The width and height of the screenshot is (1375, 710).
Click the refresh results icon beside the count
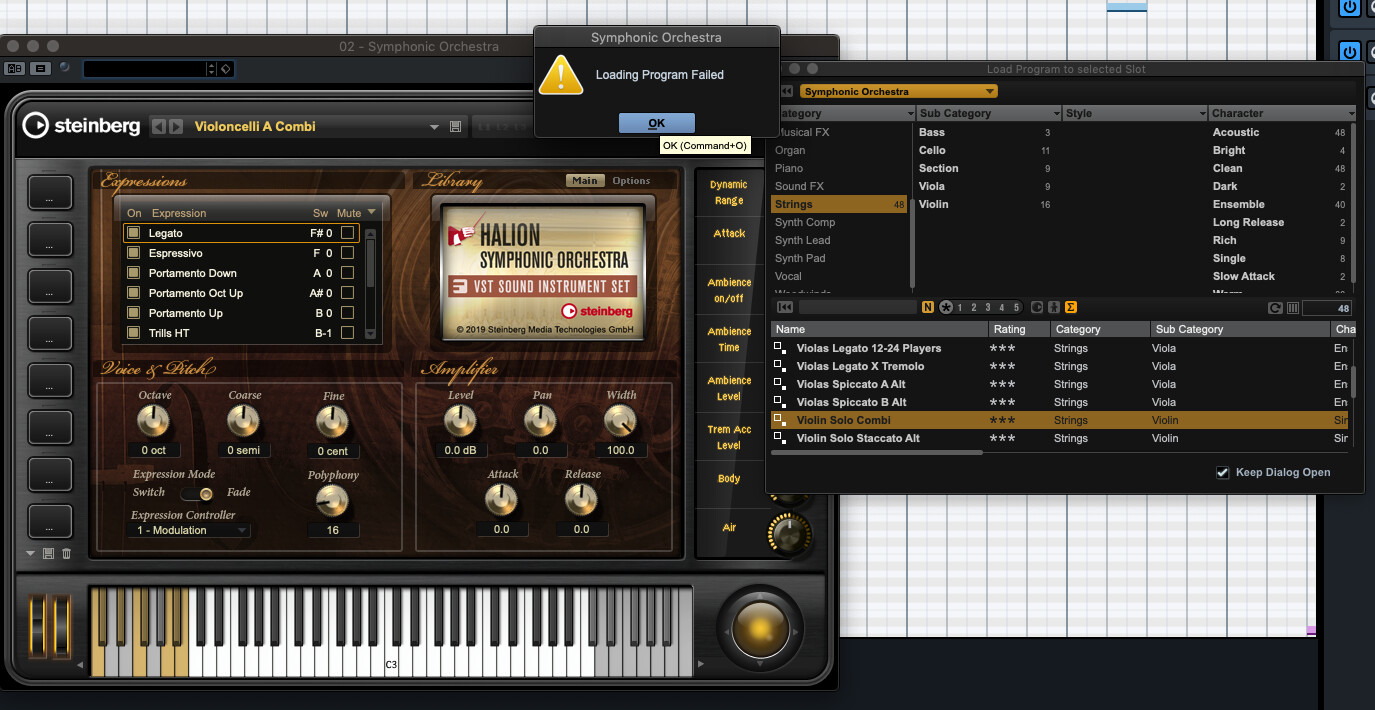[1275, 308]
